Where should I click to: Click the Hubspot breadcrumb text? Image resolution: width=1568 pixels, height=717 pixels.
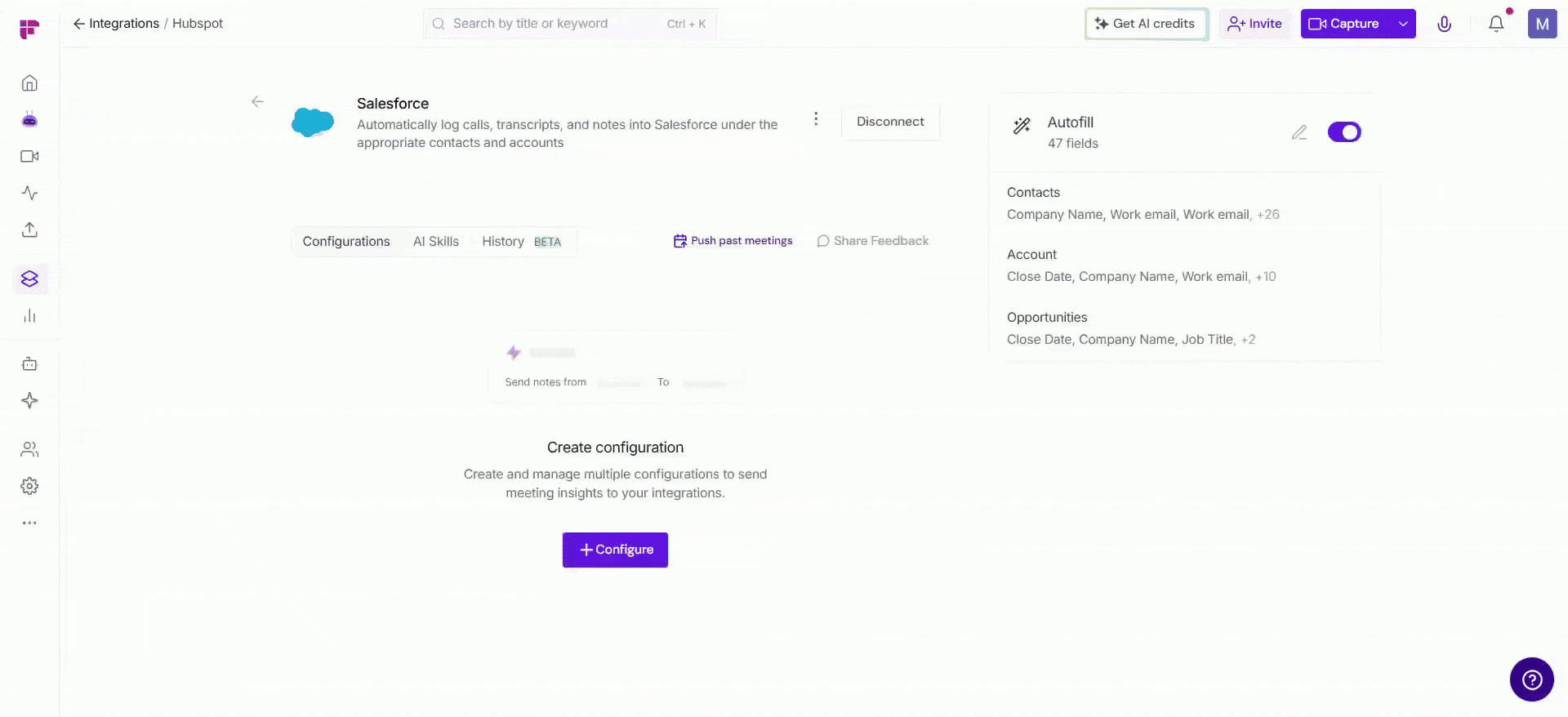[x=198, y=24]
